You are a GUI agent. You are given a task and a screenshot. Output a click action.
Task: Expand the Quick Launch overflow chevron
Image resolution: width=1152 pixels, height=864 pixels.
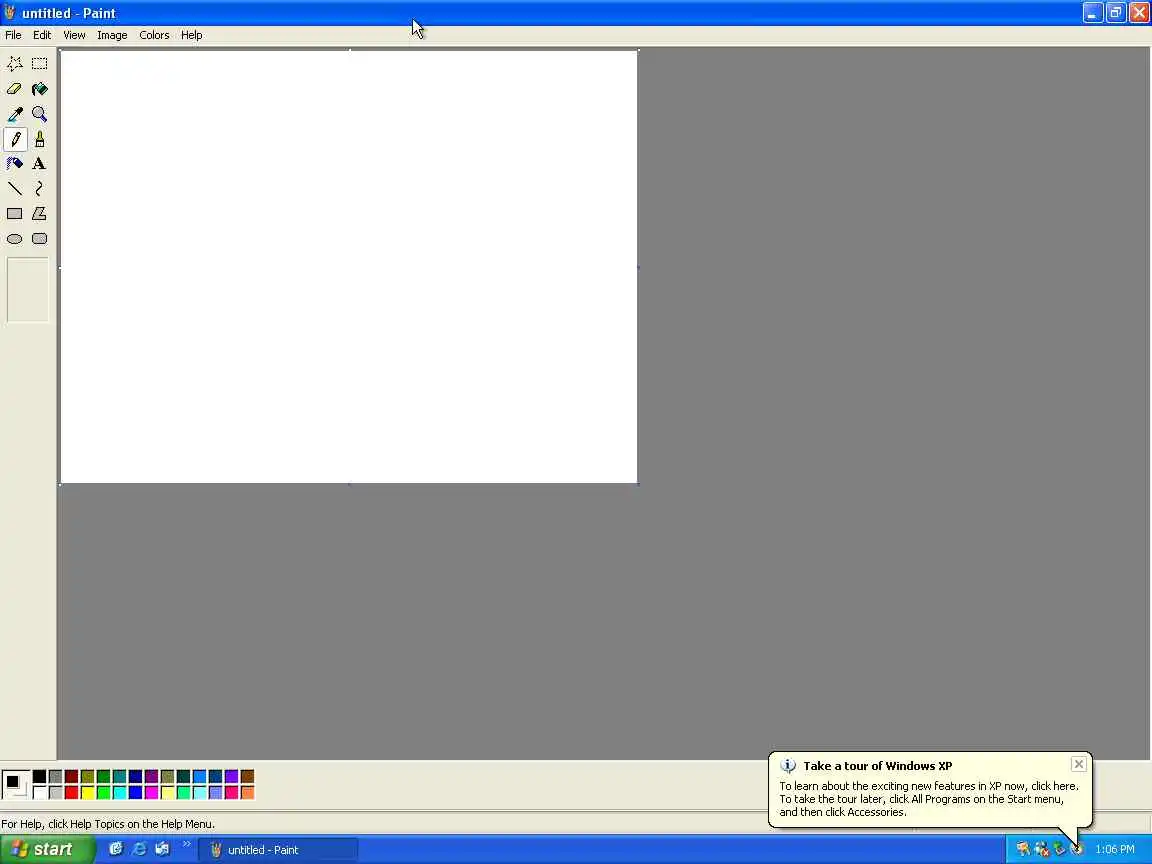tap(187, 845)
